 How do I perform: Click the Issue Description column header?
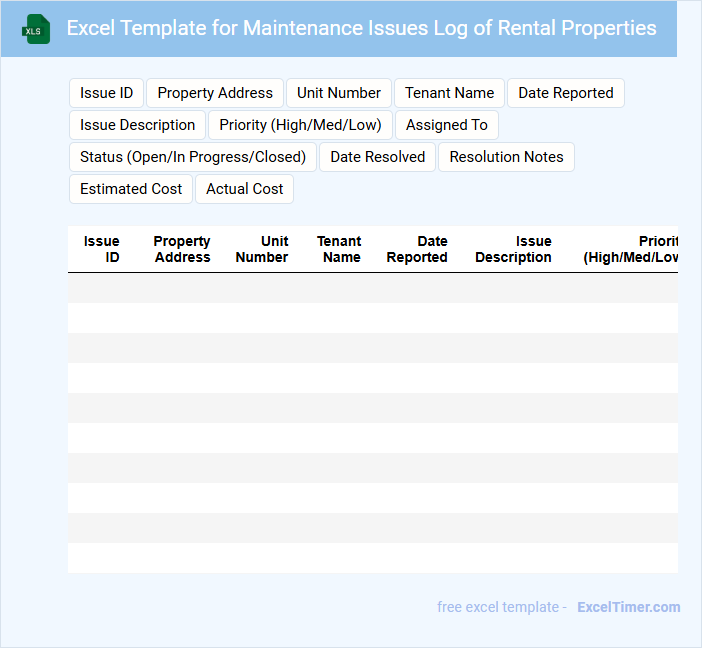click(513, 249)
